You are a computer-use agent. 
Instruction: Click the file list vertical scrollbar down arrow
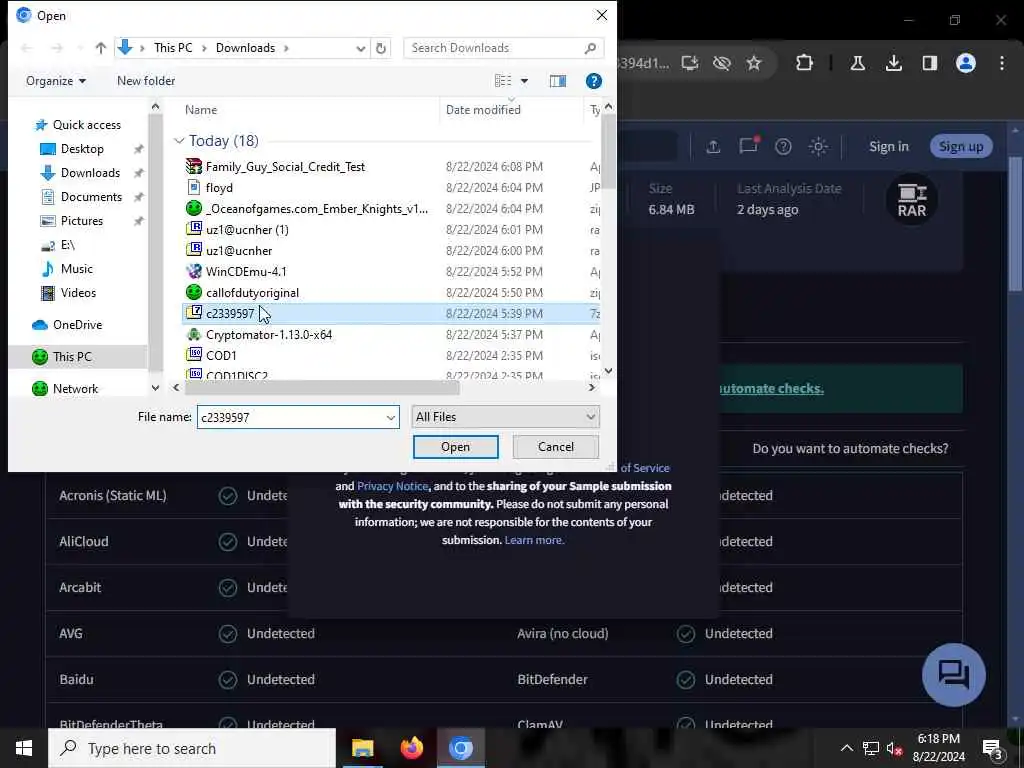click(609, 371)
